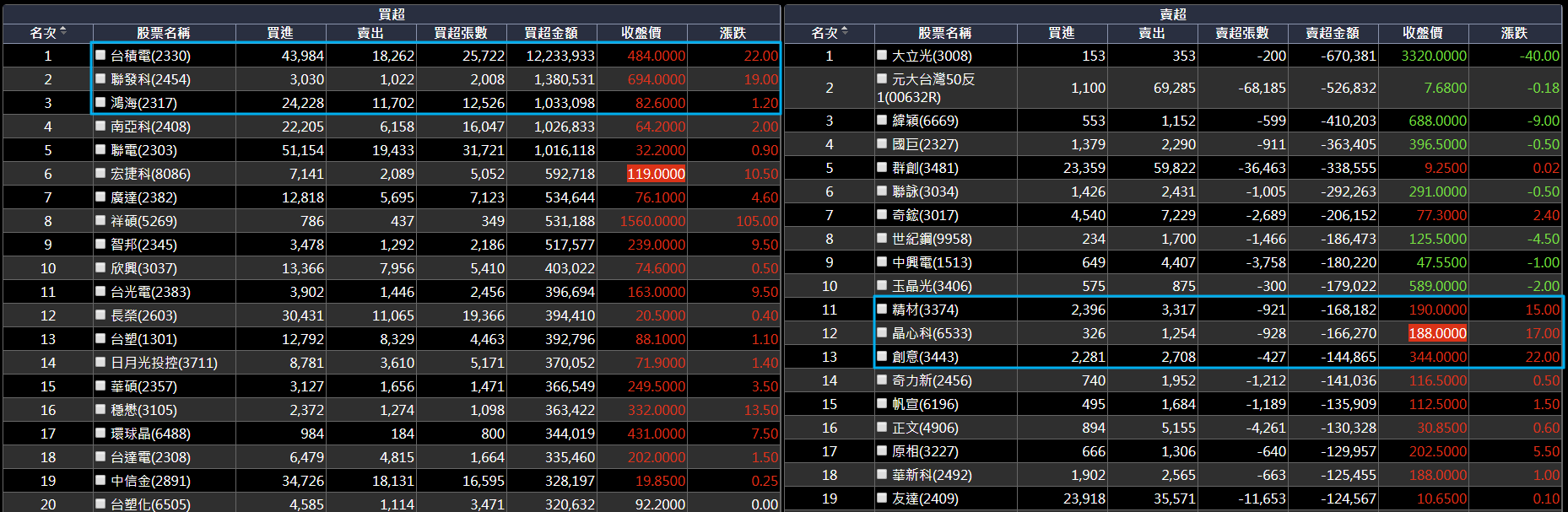Sort 買超 table by the 名次 arrows
Screen dimensions: 1568x512
[x=63, y=32]
